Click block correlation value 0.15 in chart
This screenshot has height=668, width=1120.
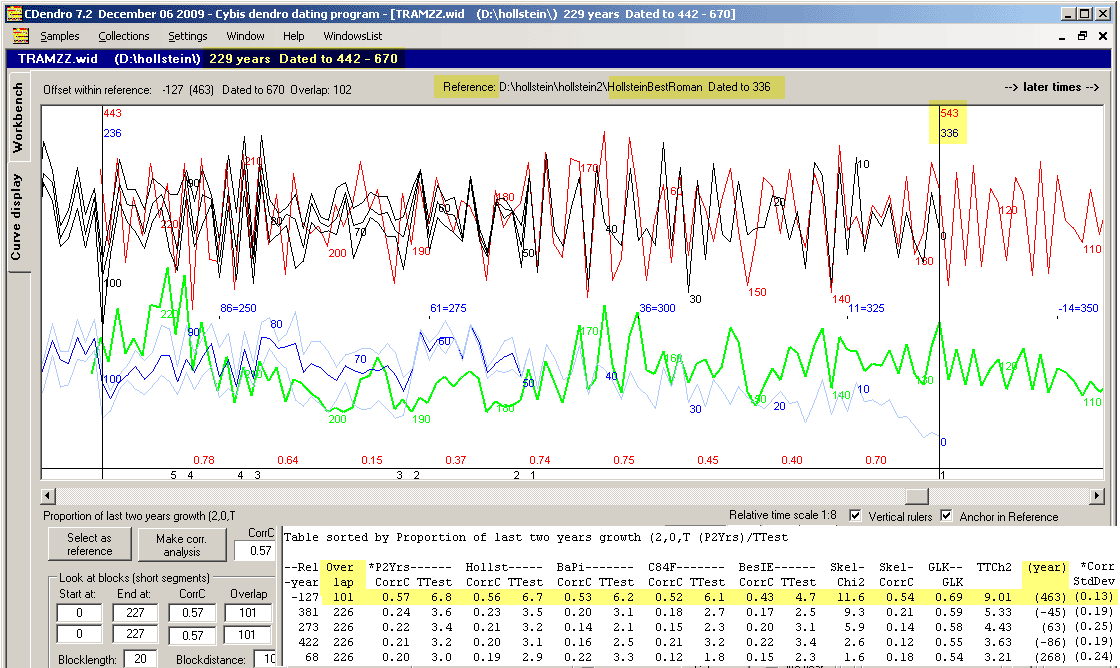(371, 460)
